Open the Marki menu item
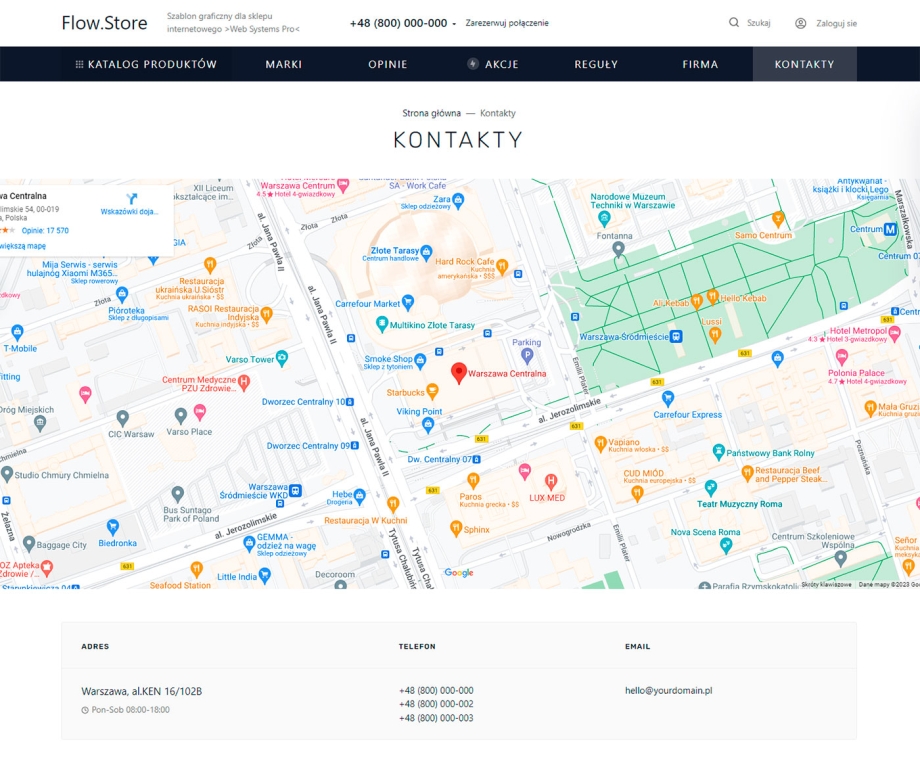This screenshot has height=761, width=920. (x=284, y=64)
